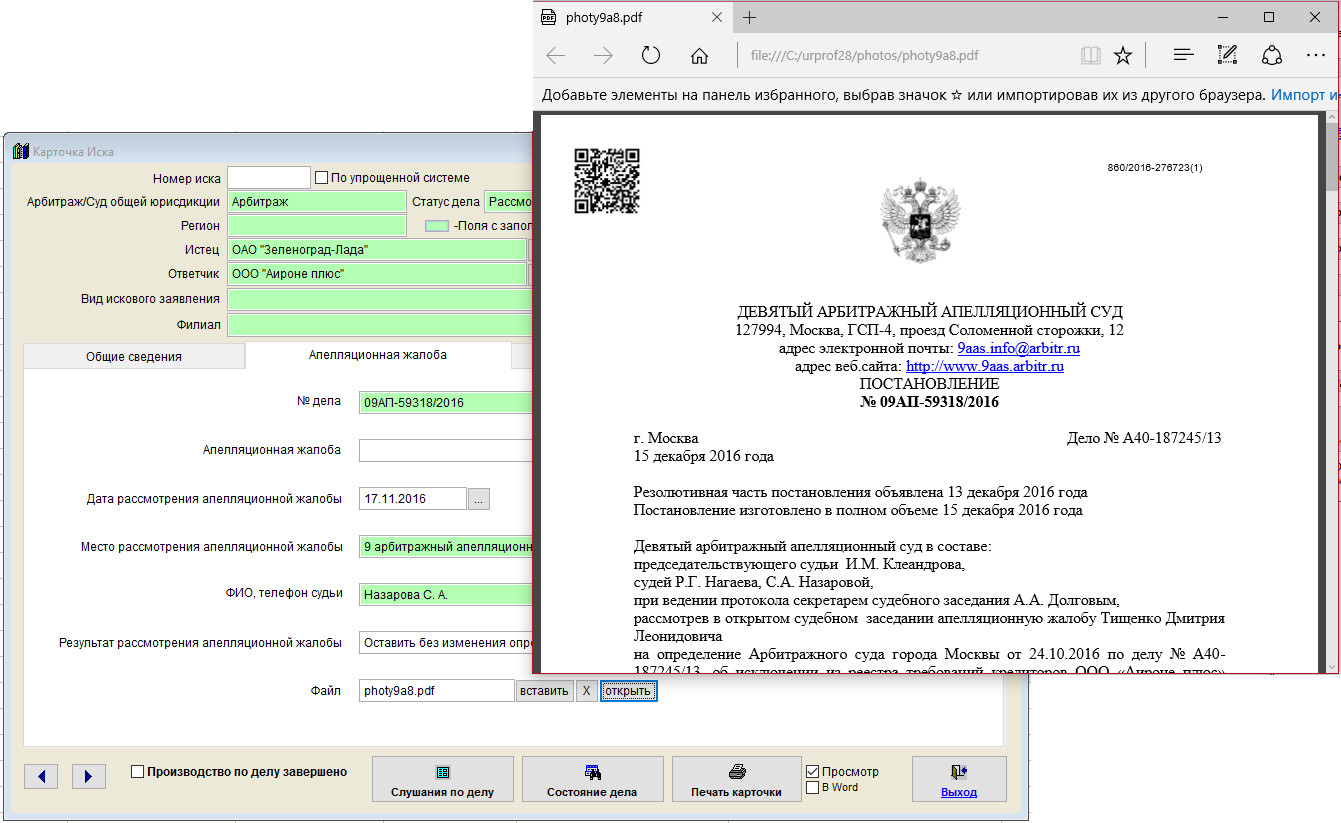
Task: Open the browser home page
Action: coord(700,55)
